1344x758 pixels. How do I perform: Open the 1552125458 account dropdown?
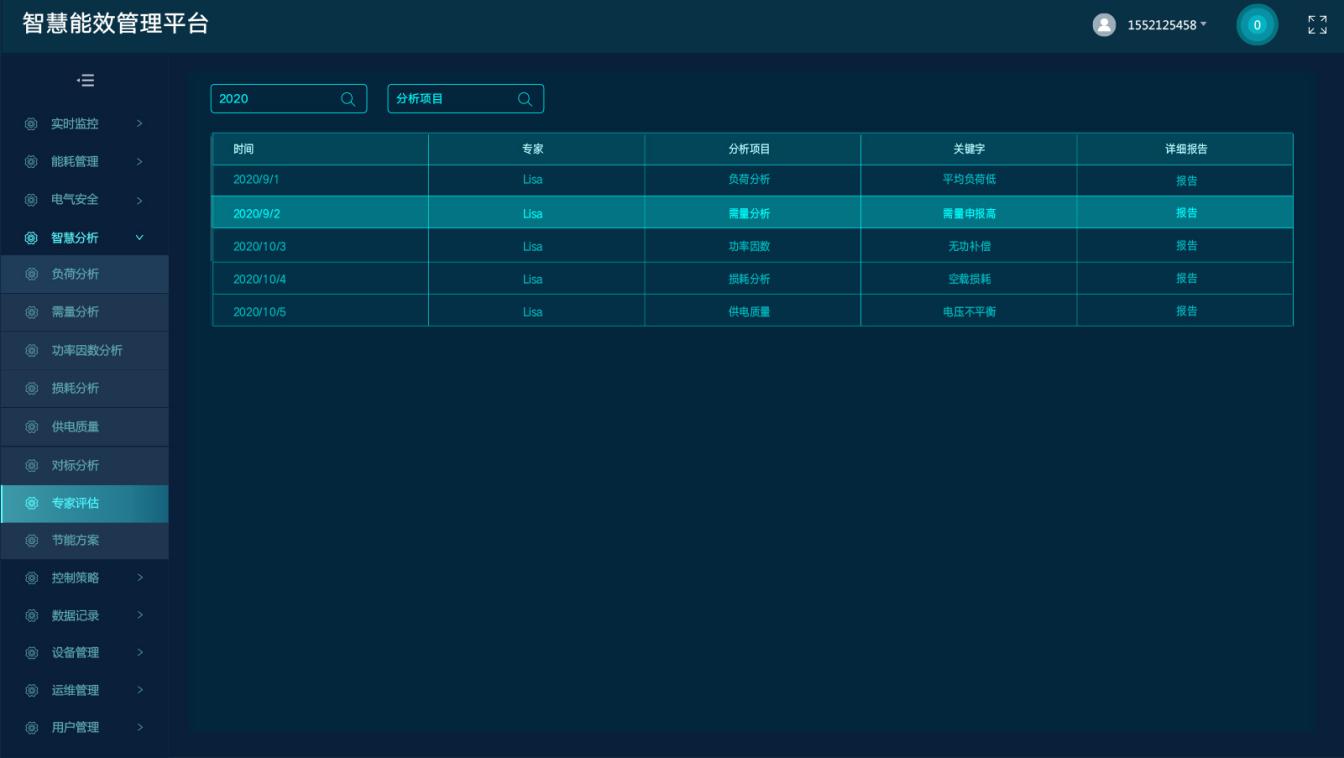pyautogui.click(x=1167, y=25)
